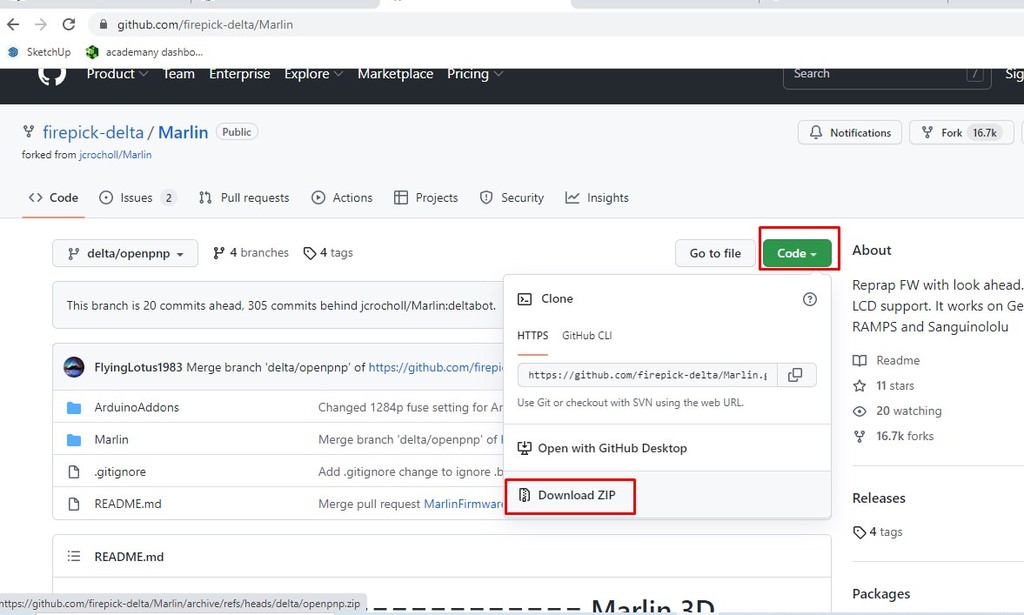Viewport: 1024px width, 615px height.
Task: Switch to the Insights tab
Action: click(597, 197)
